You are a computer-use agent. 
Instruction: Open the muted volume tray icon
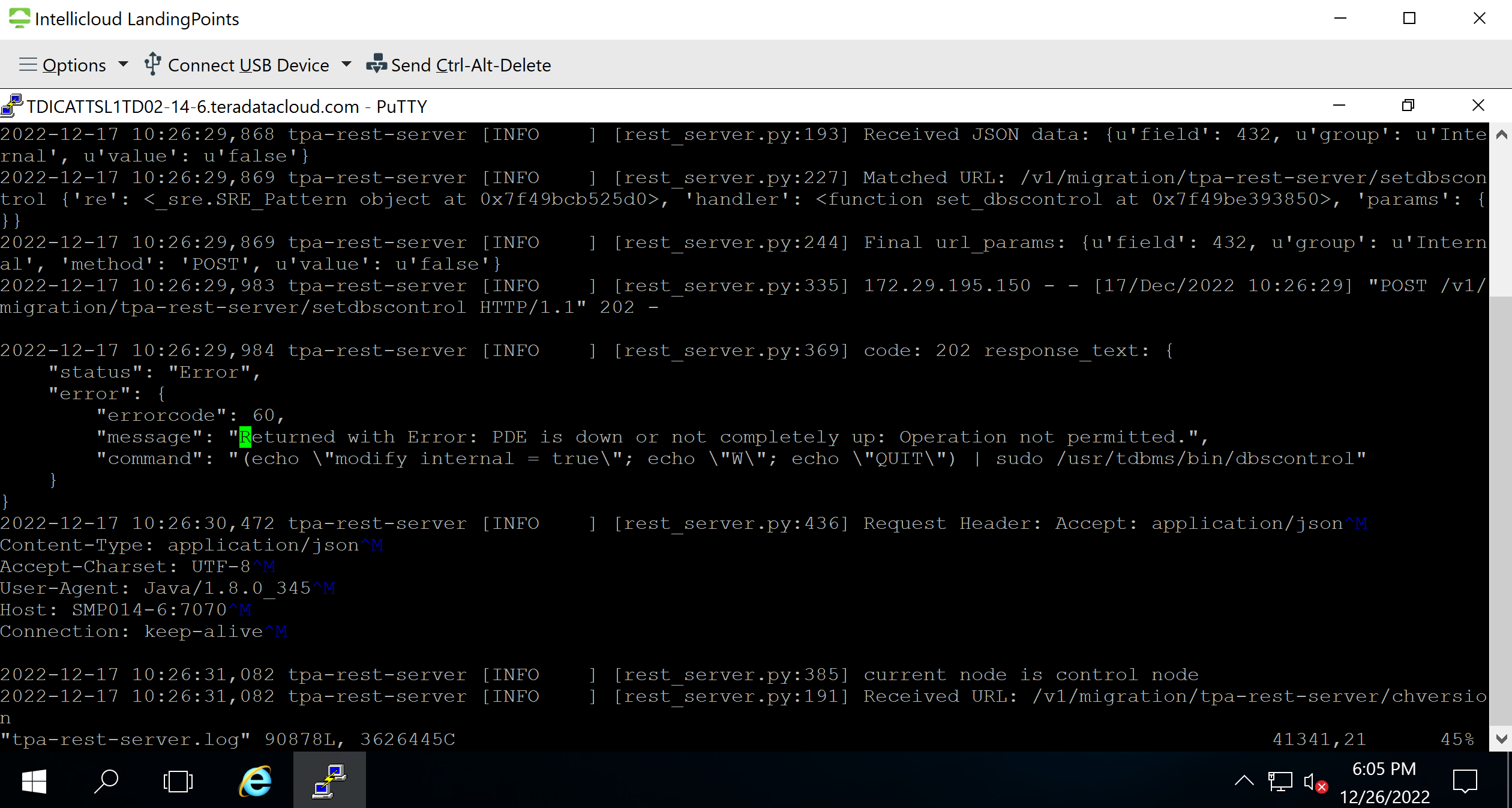point(1315,782)
